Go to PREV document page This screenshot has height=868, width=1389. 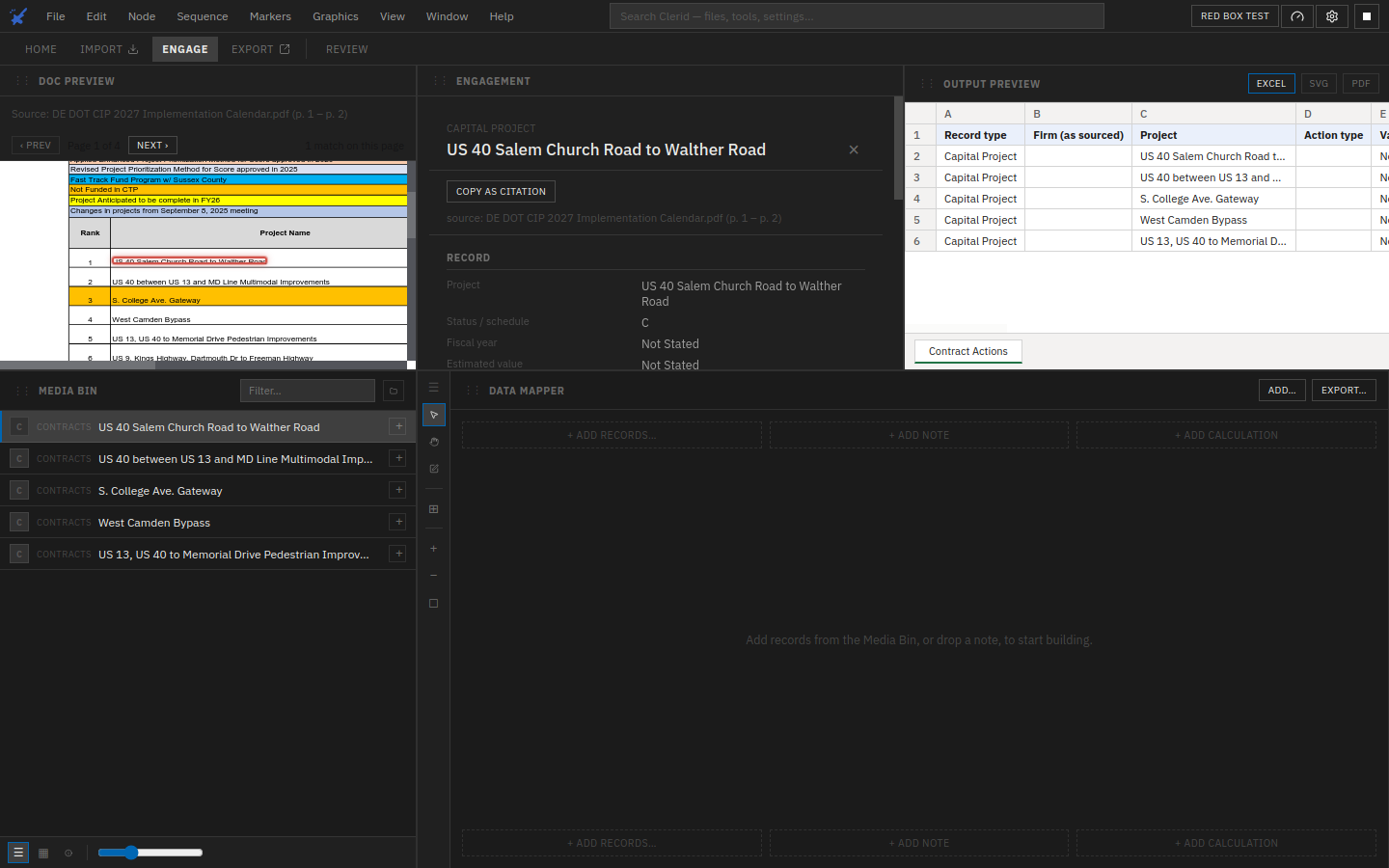(x=36, y=146)
